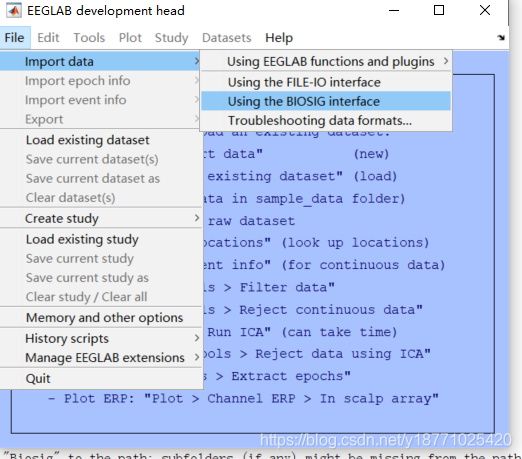Open the Help menu
This screenshot has width=522, height=459.
click(279, 38)
